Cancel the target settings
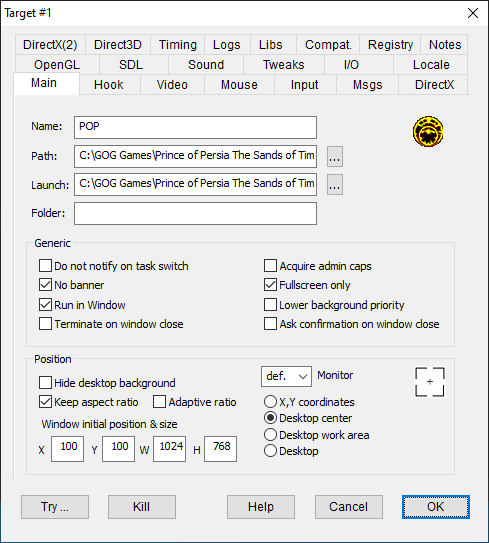Screen dimensions: 489x543 click(x=349, y=507)
